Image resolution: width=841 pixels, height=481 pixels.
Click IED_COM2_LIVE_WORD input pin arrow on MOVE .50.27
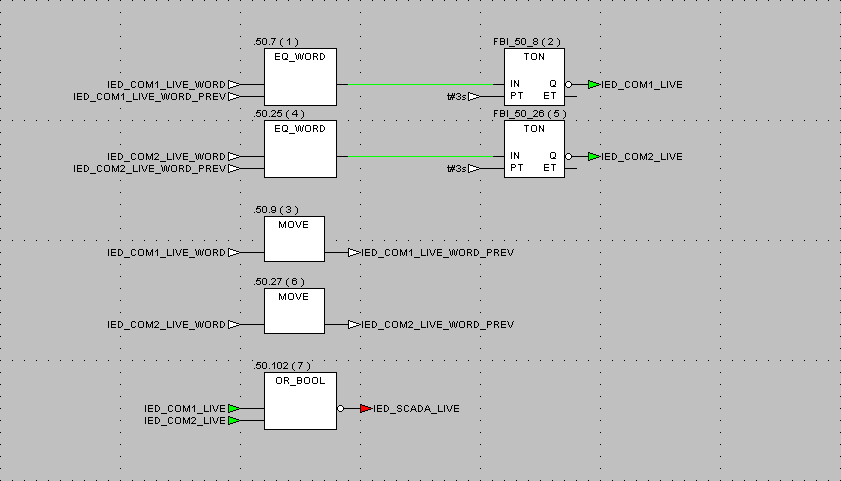tap(234, 324)
